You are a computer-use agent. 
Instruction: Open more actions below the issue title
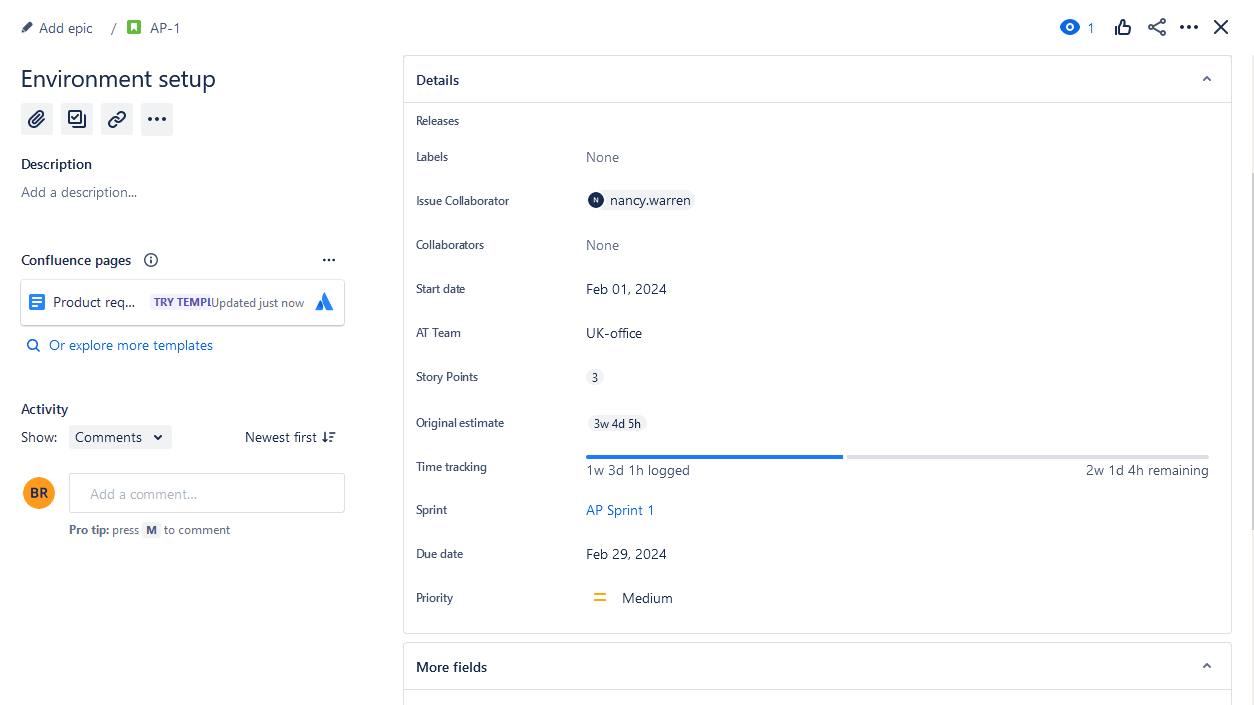[x=156, y=119]
